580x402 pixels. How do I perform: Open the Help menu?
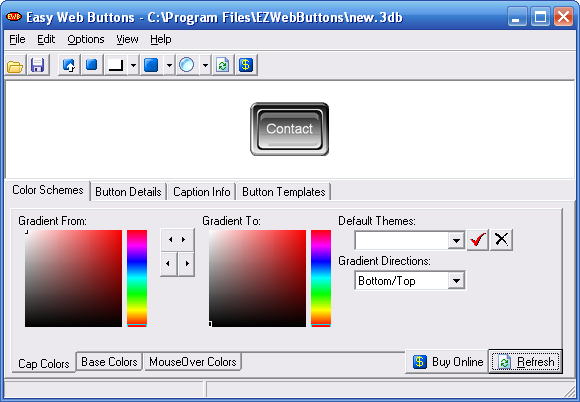pyautogui.click(x=161, y=39)
